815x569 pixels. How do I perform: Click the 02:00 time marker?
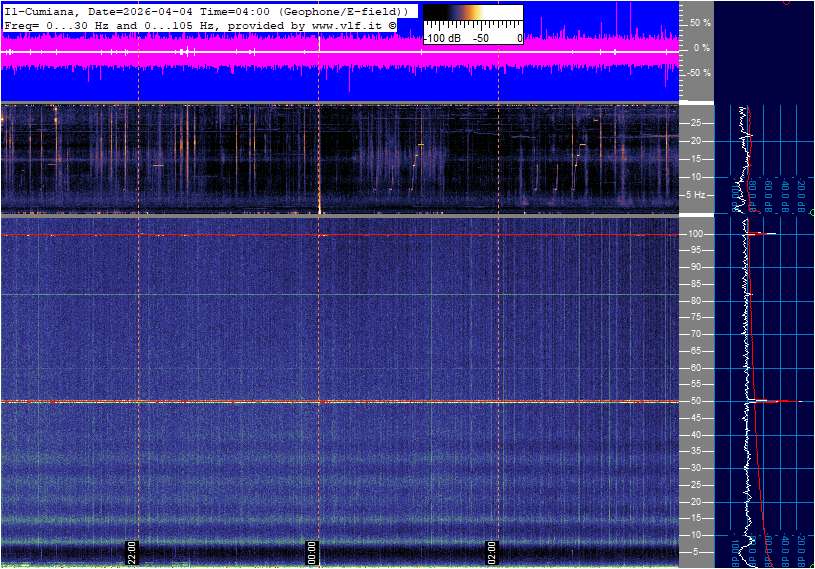click(x=492, y=553)
